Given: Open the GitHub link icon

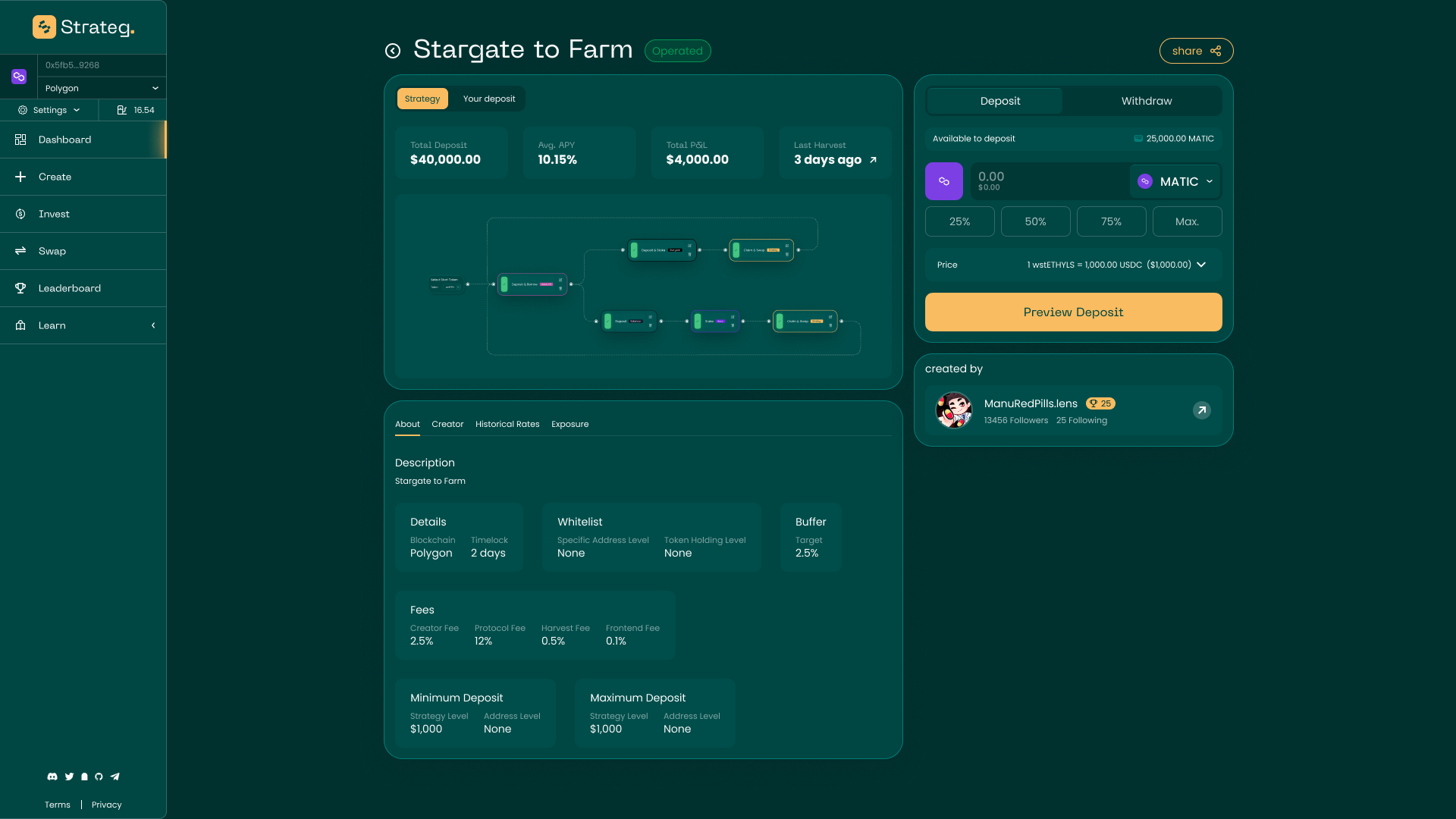Looking at the screenshot, I should click(x=99, y=777).
